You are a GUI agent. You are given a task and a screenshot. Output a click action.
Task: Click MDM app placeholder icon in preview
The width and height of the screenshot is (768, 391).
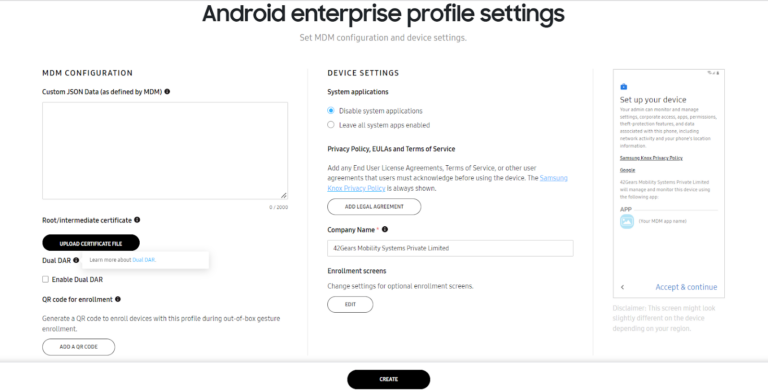tap(627, 221)
